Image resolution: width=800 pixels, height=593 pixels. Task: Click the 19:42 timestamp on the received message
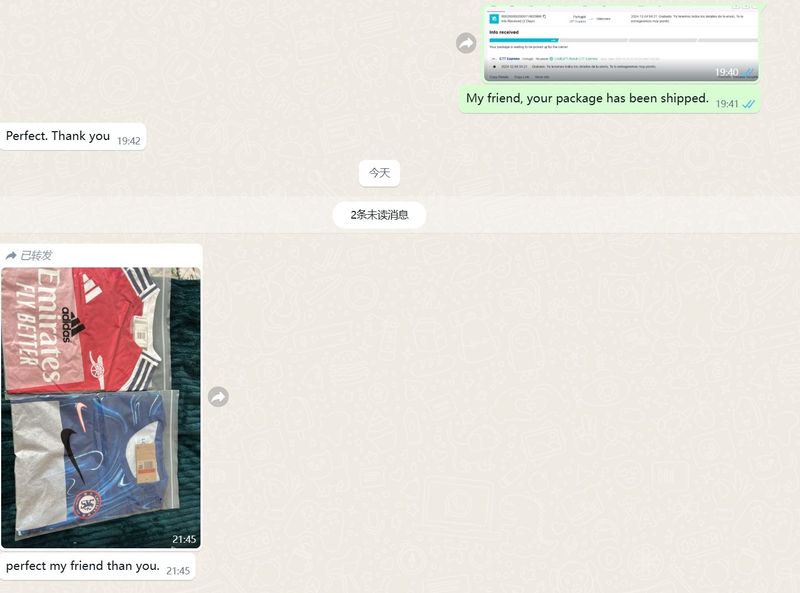(129, 141)
